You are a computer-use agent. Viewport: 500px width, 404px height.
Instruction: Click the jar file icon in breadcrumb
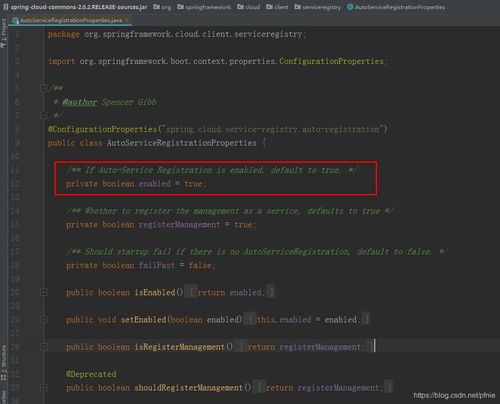tap(6, 6)
